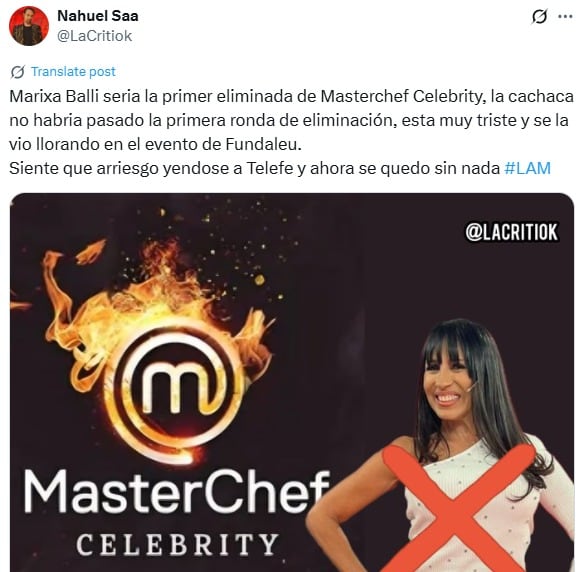Click the display name Nahuel Saa

[98, 16]
